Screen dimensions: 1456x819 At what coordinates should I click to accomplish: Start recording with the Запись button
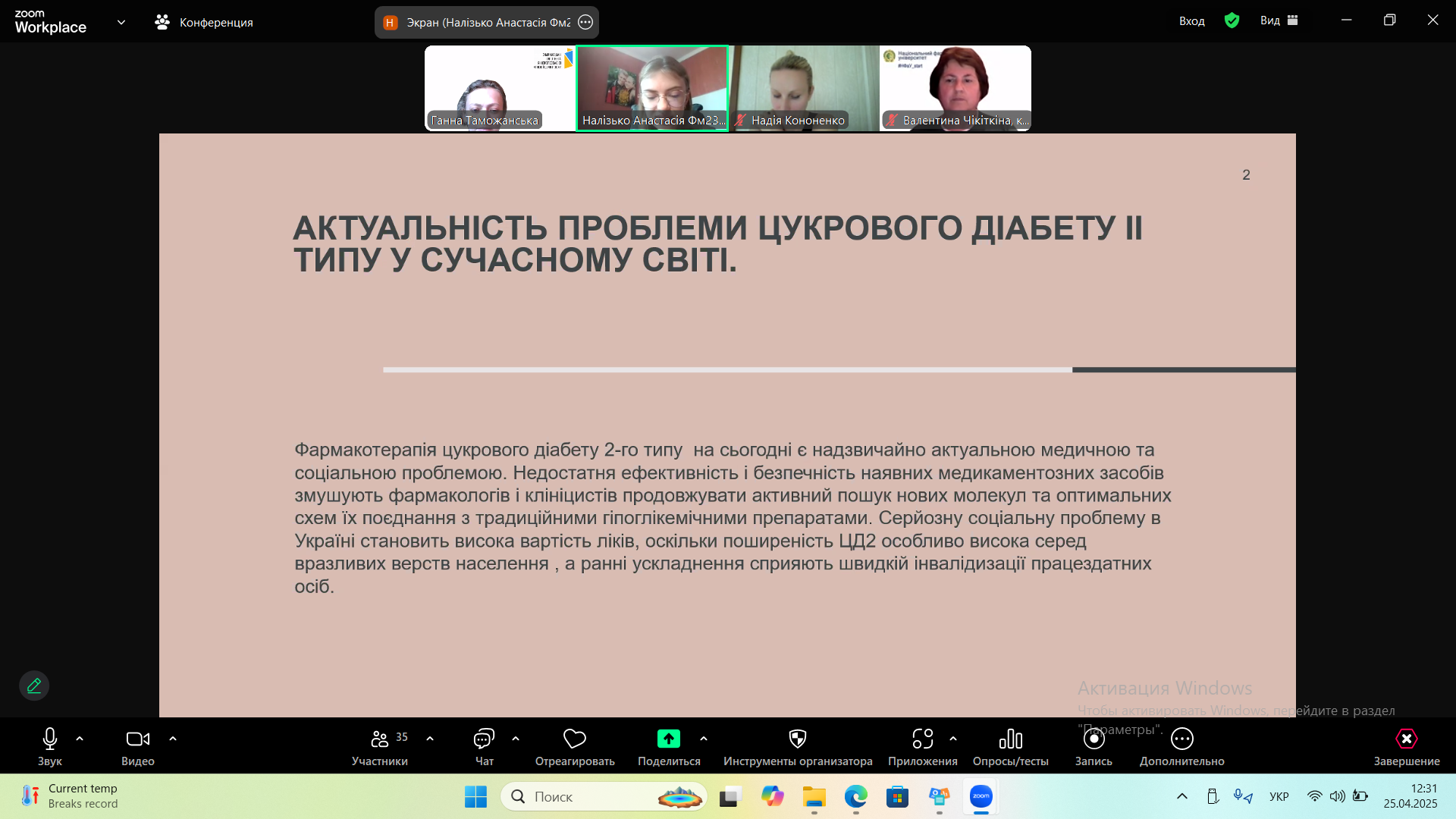pyautogui.click(x=1094, y=747)
